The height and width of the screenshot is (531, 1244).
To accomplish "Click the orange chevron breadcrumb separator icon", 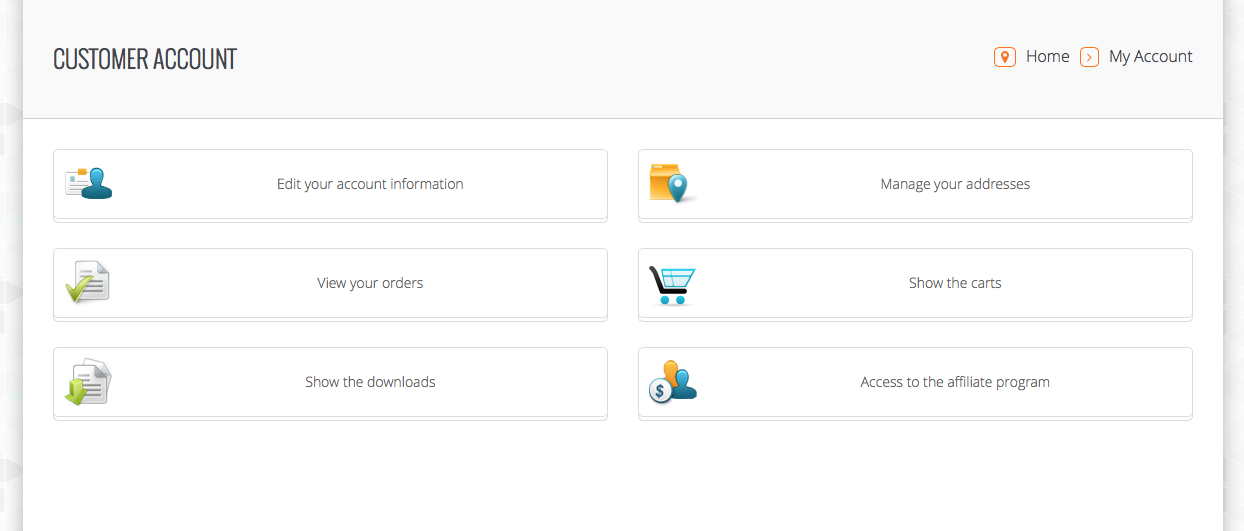I will point(1090,57).
